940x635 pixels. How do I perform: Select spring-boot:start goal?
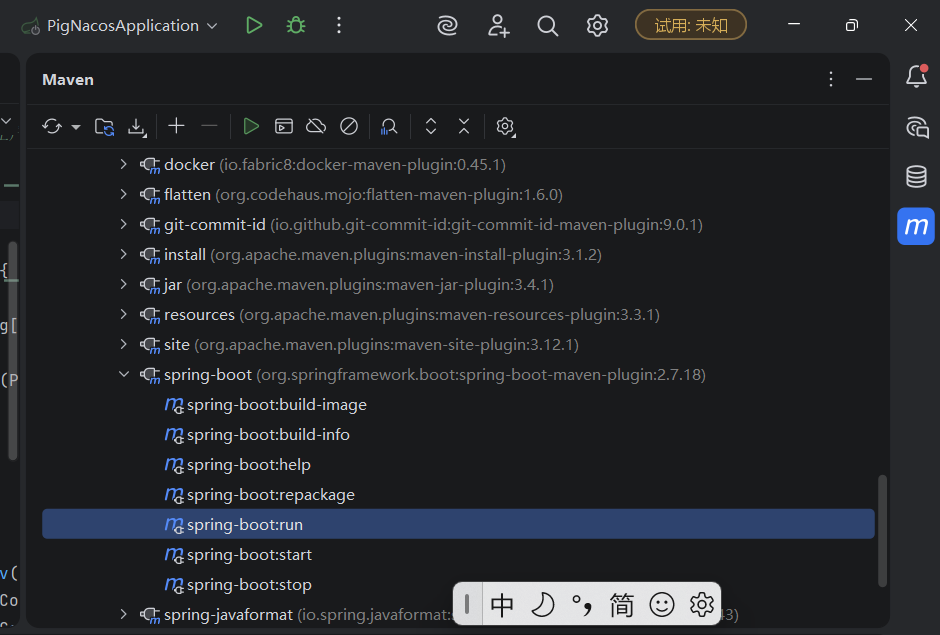click(x=459, y=554)
